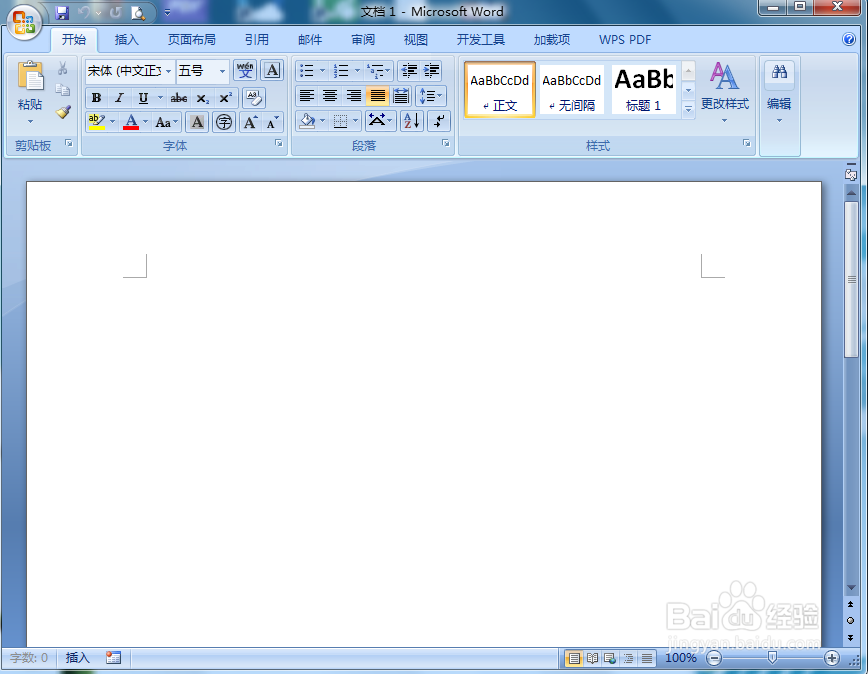Click the Clear Formatting eraser icon
The image size is (868, 674).
[254, 98]
